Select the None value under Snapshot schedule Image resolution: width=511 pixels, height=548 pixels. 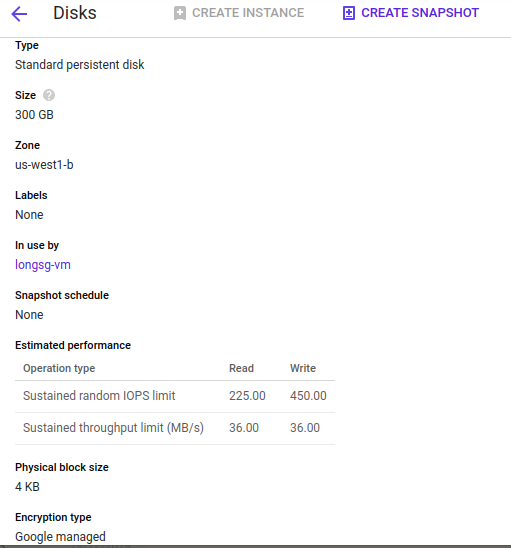pyautogui.click(x=29, y=315)
